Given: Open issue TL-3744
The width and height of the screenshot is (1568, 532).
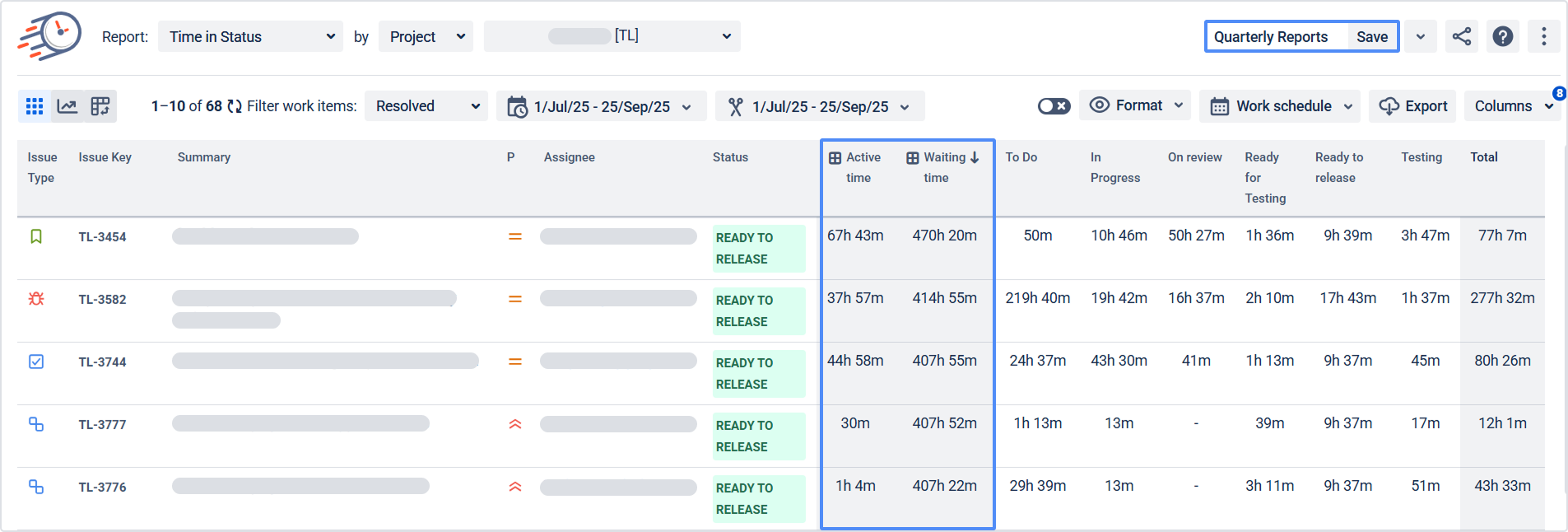Looking at the screenshot, I should 103,362.
